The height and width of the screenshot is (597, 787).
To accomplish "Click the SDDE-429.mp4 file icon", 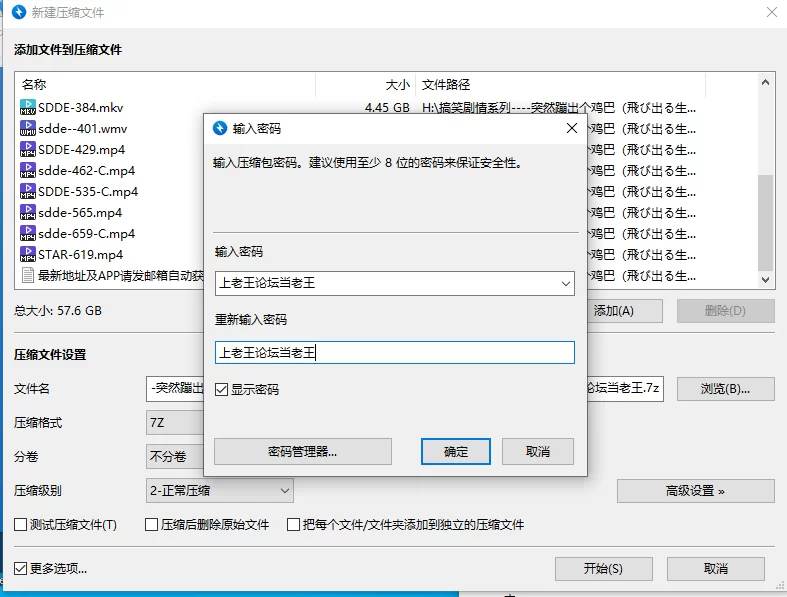I will coord(28,150).
